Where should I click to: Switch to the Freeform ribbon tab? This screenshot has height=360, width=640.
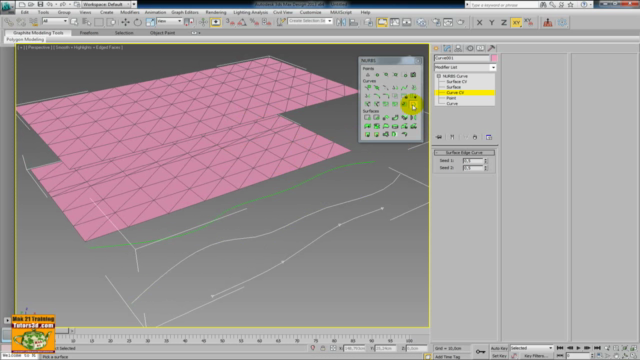(89, 33)
